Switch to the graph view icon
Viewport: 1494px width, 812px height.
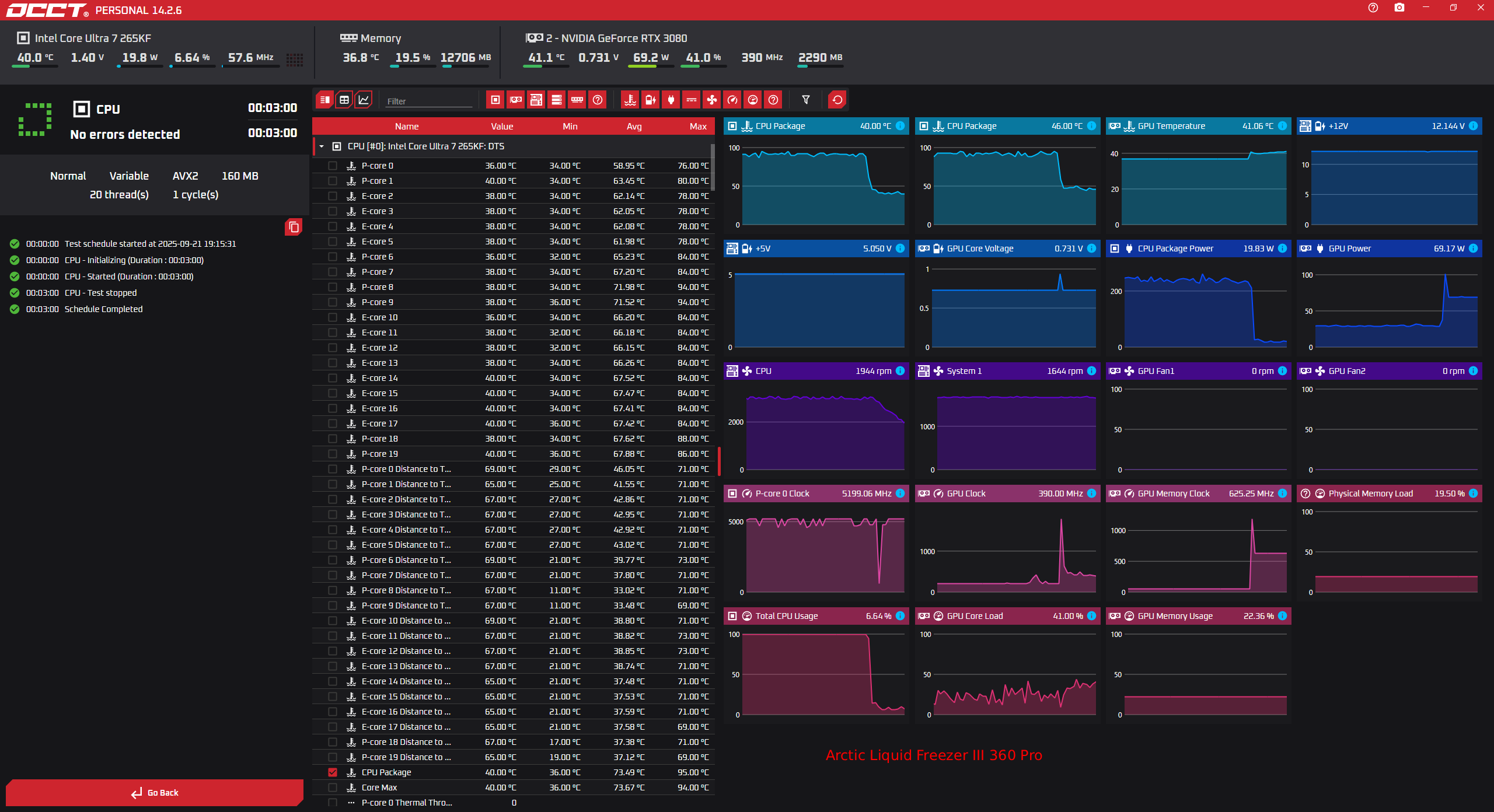tap(364, 100)
